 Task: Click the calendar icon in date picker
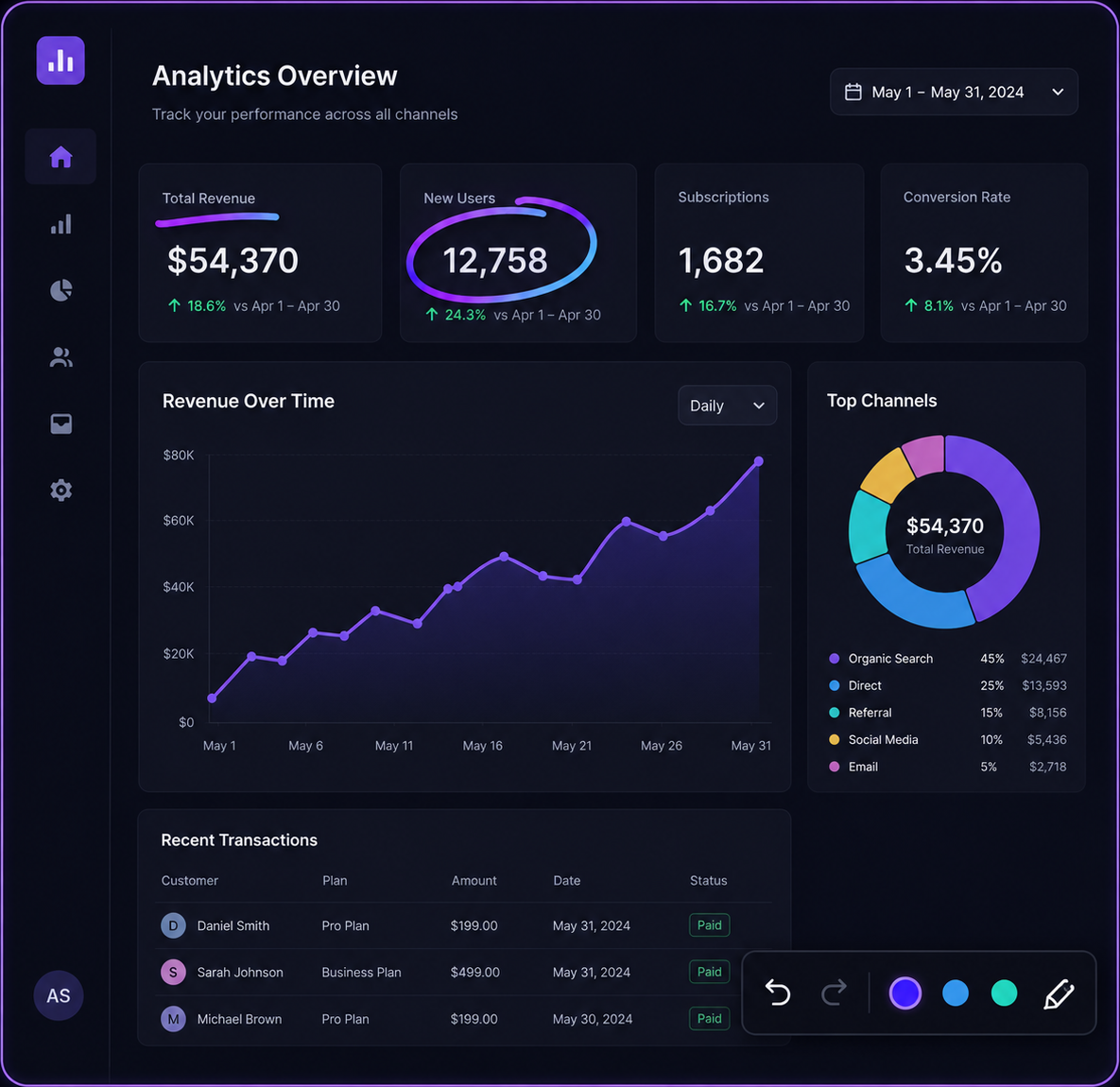(x=853, y=92)
